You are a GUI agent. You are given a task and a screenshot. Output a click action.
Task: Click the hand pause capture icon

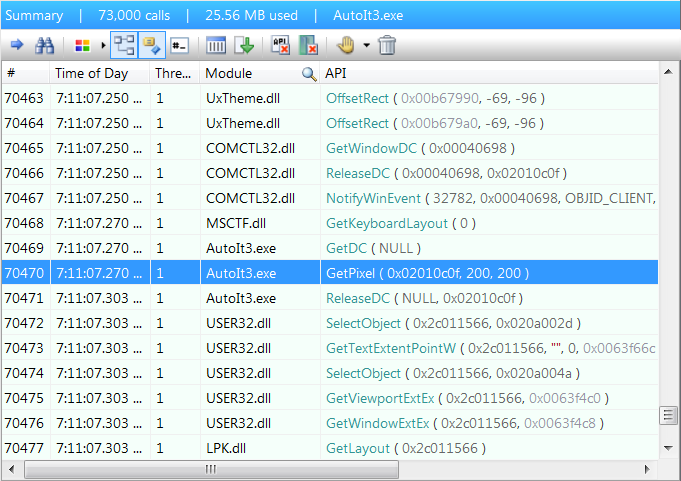coord(345,45)
